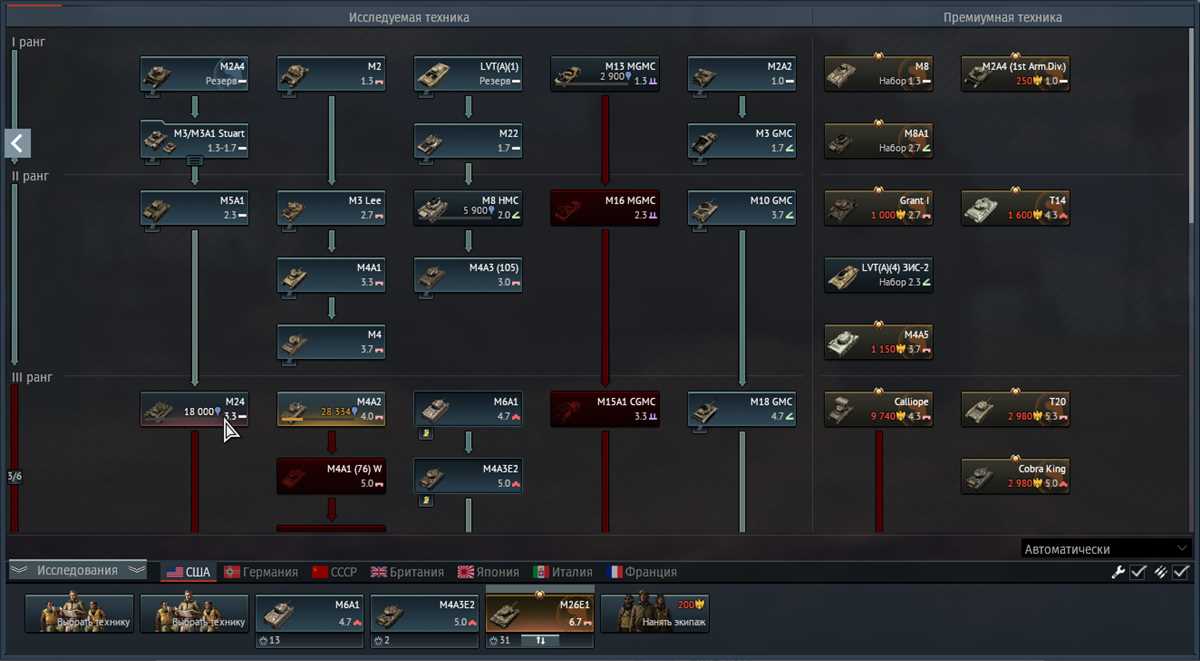Collapse the Исследования panel header
Viewport: 1200px width, 661px height.
77,570
